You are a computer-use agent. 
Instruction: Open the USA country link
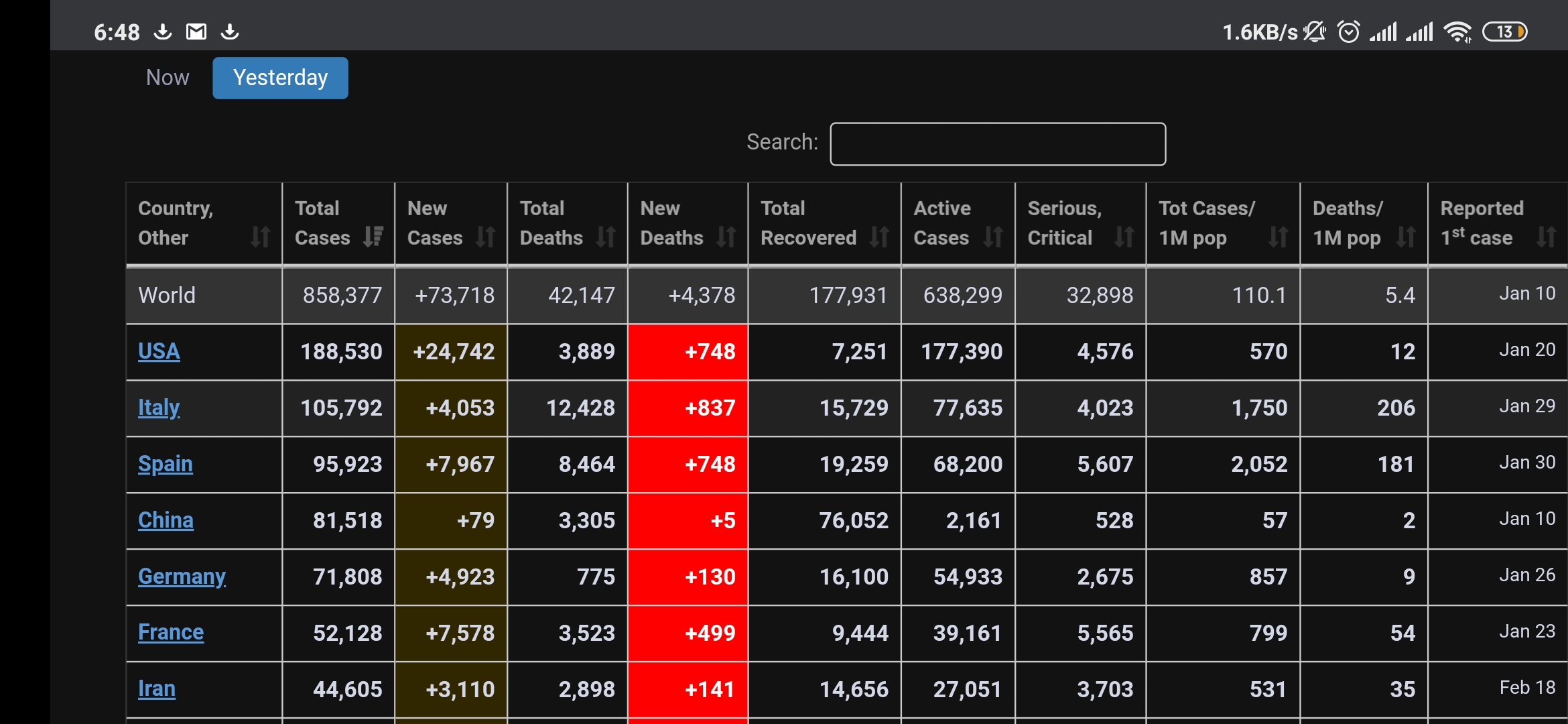(x=159, y=351)
